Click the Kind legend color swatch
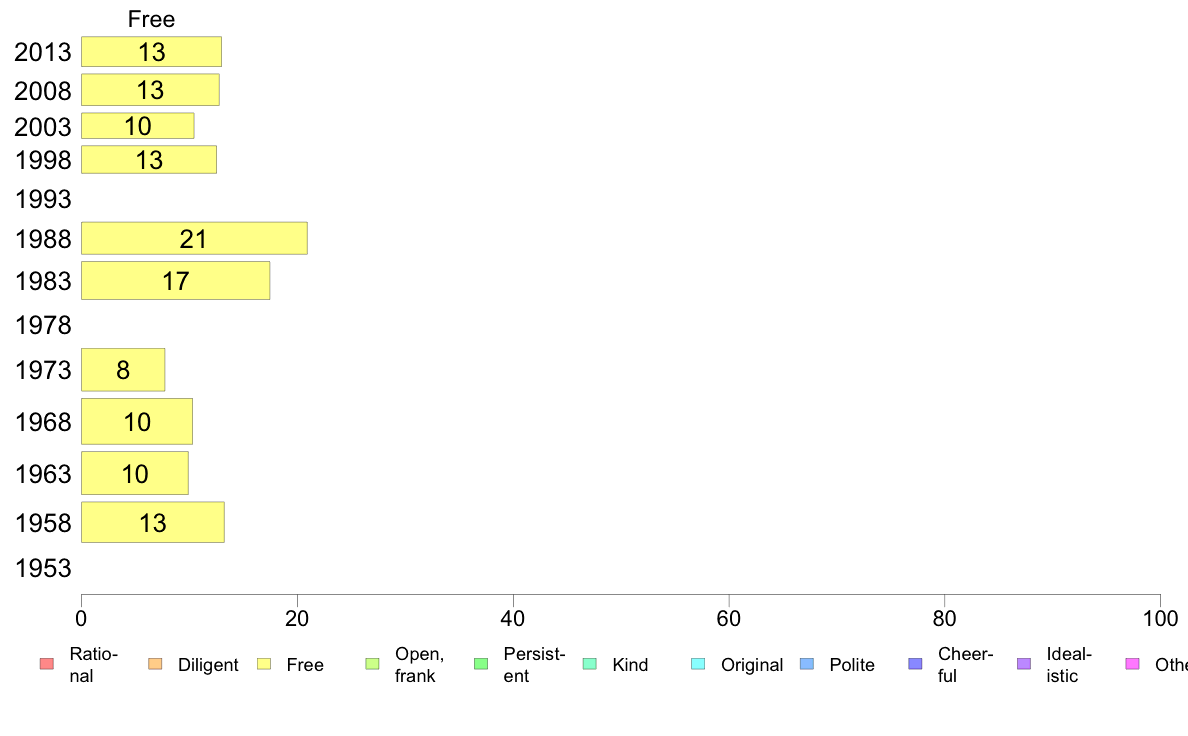The width and height of the screenshot is (1188, 736). tap(589, 664)
